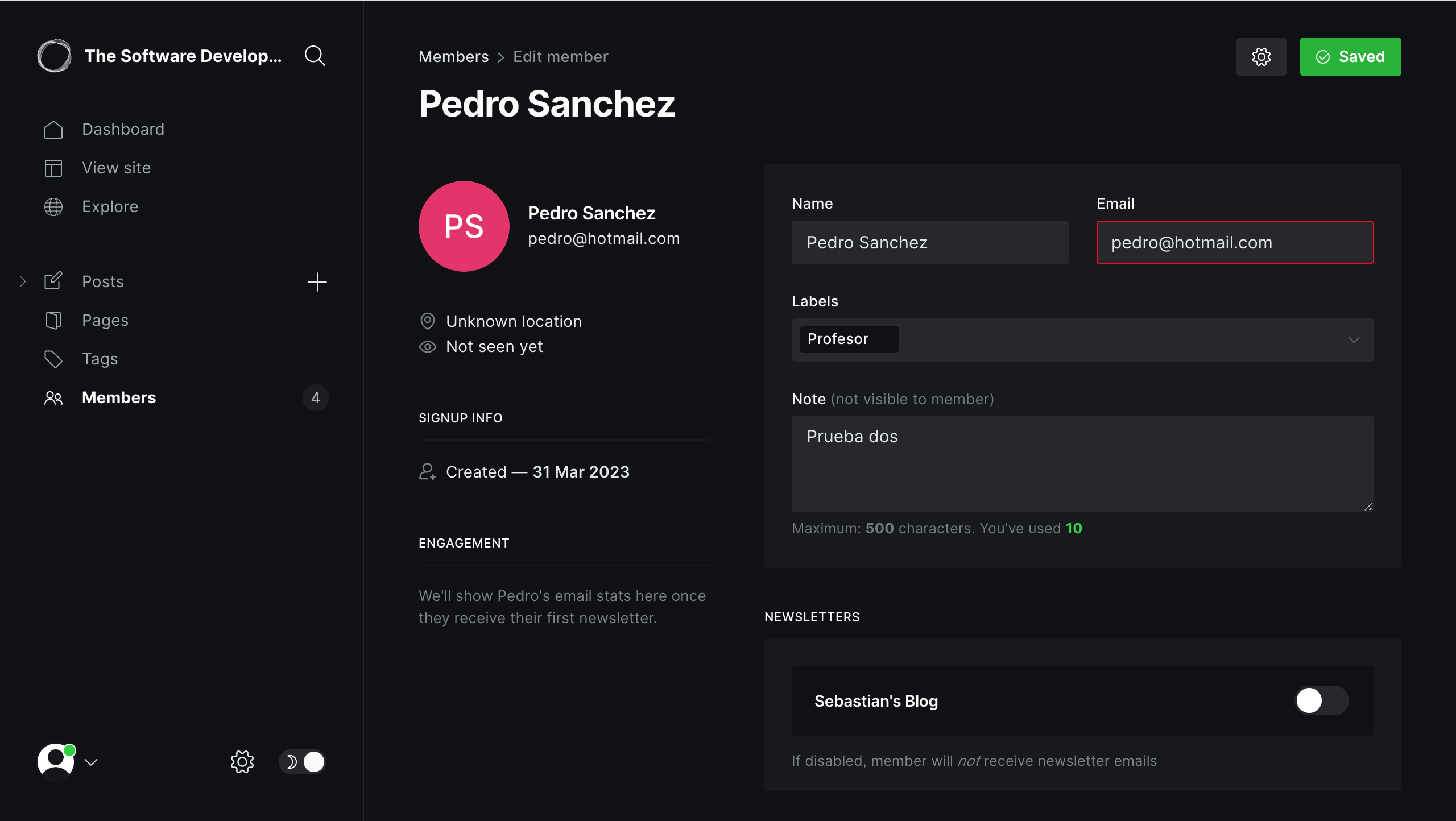Open the user account chevron menu
The image size is (1456, 821).
pos(92,762)
